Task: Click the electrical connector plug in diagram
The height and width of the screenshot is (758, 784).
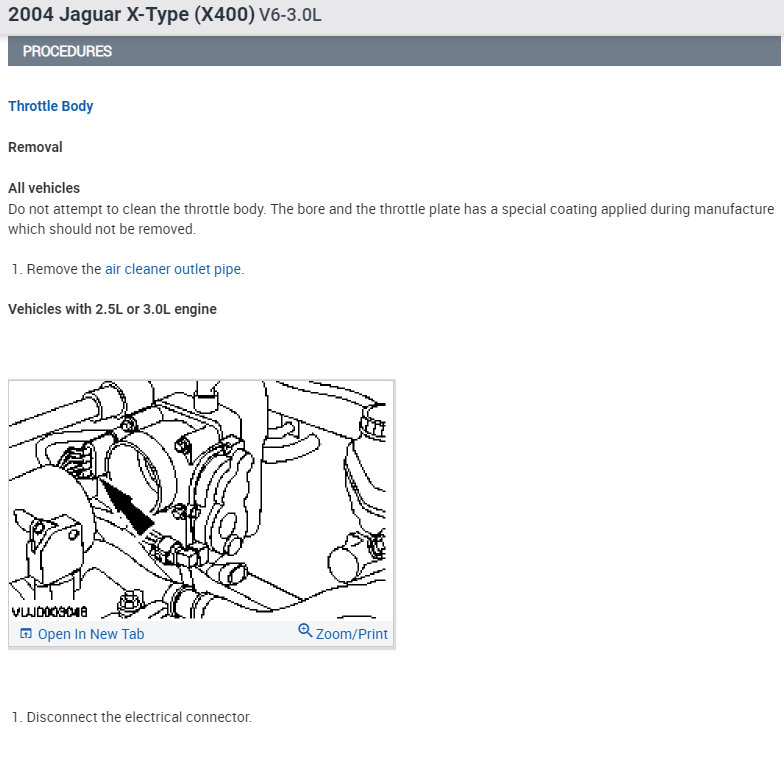Action: [x=79, y=461]
